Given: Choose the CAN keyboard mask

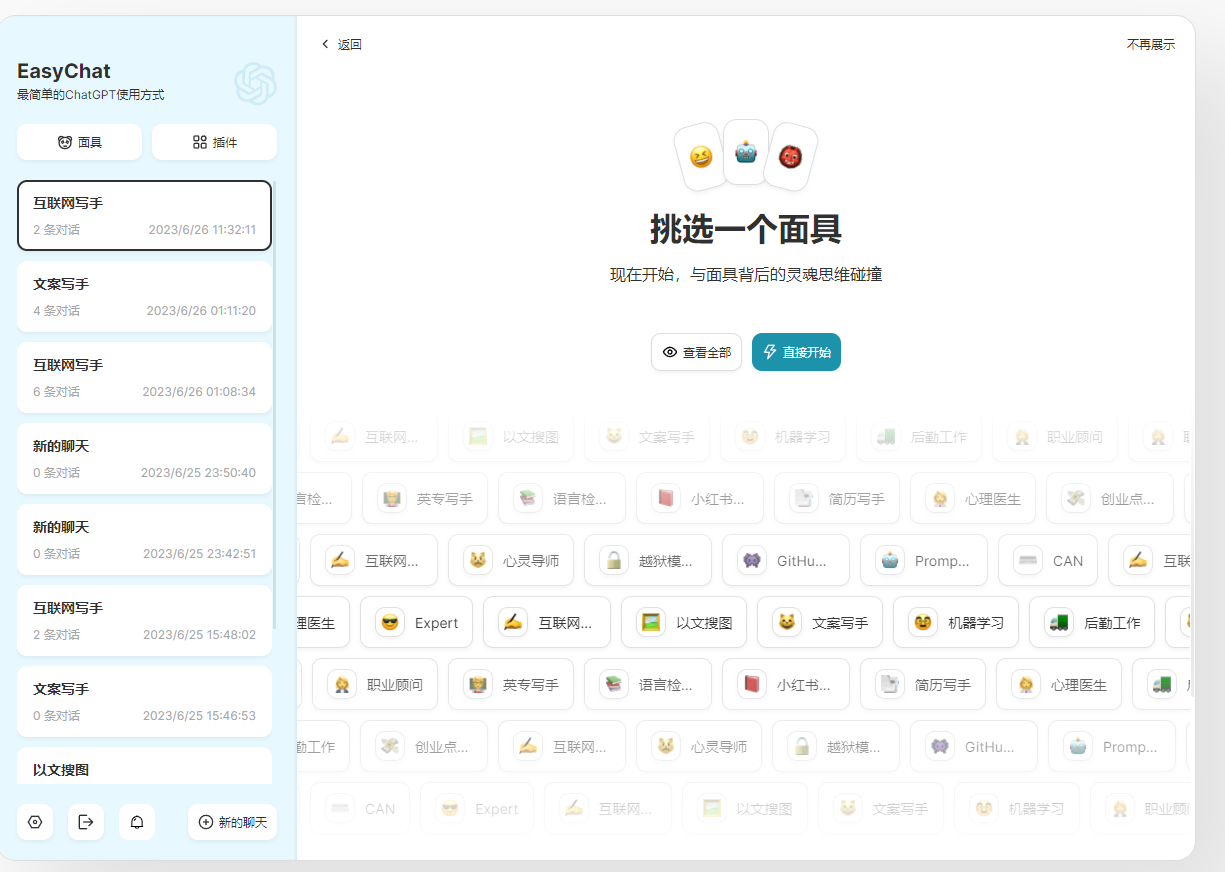Looking at the screenshot, I should 1048,560.
